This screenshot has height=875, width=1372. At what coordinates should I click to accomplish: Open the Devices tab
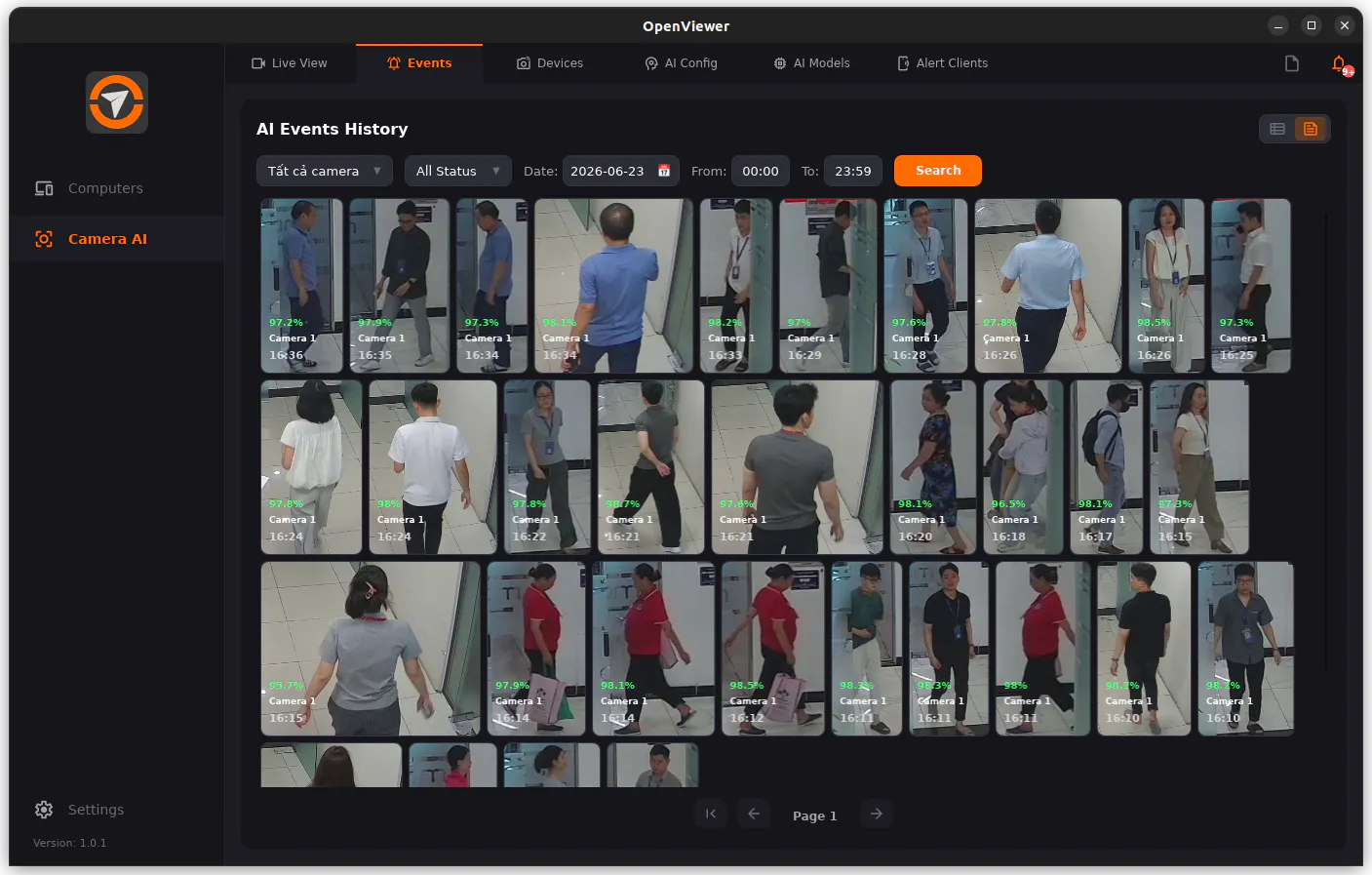550,63
